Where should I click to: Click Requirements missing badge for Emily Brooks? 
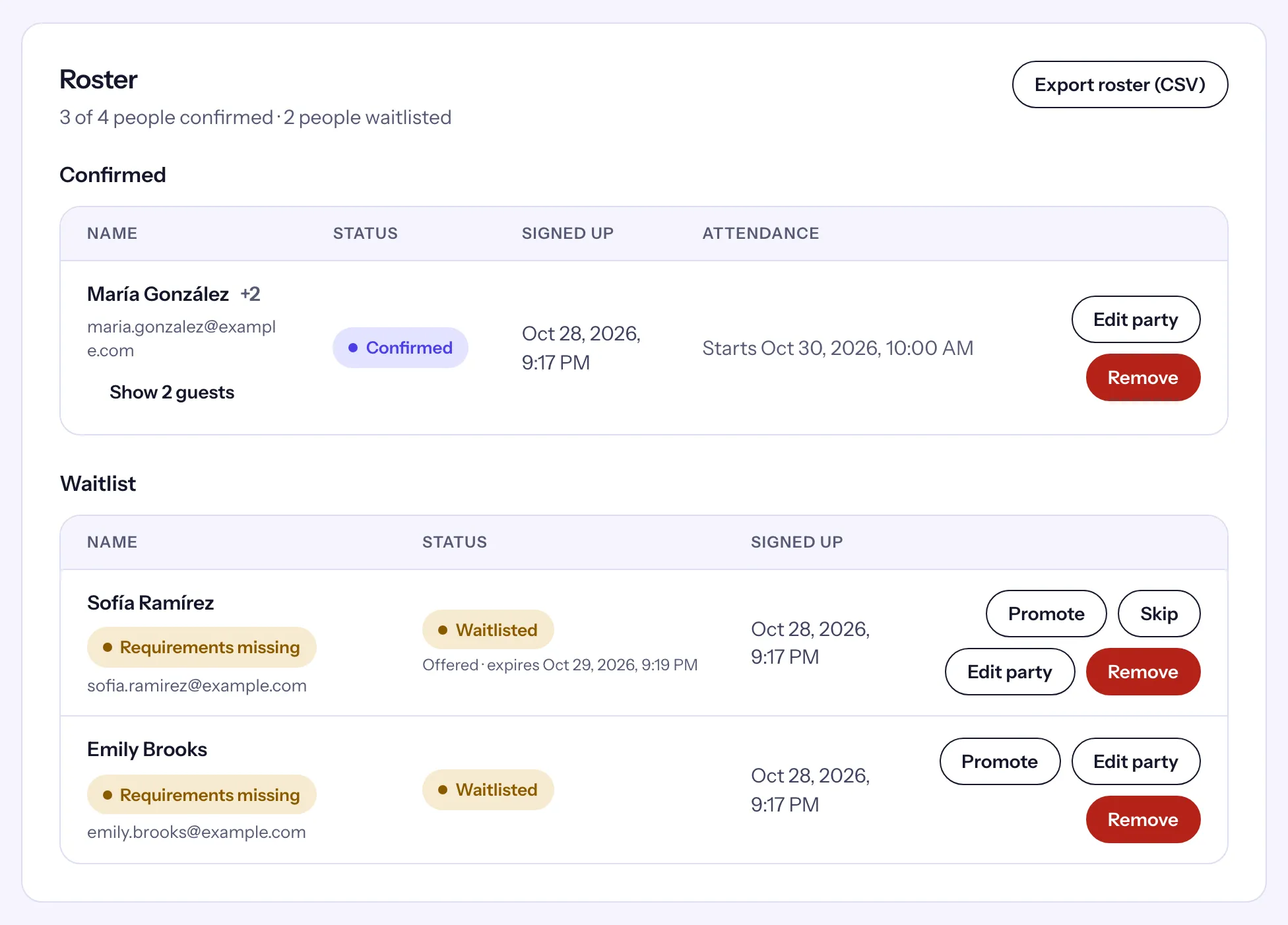click(202, 795)
